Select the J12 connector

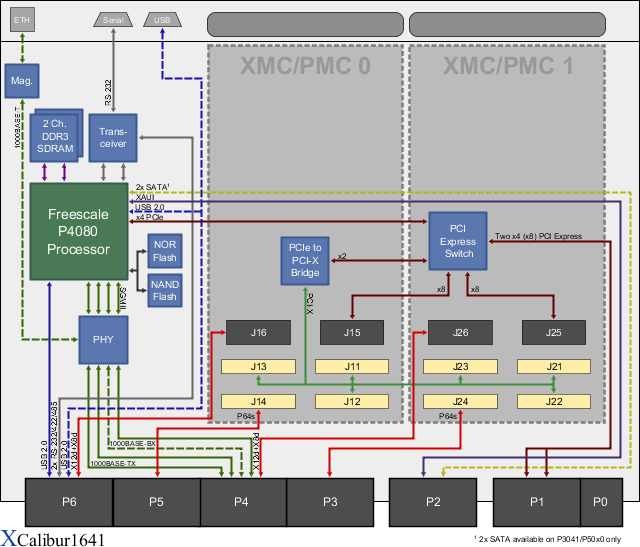[352, 402]
